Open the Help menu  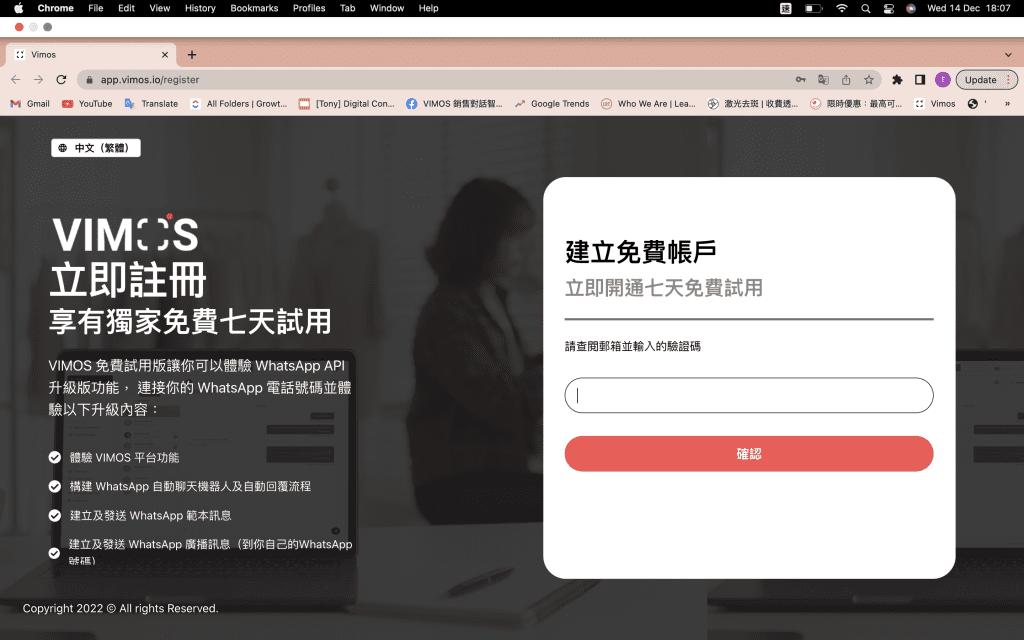pyautogui.click(x=428, y=8)
